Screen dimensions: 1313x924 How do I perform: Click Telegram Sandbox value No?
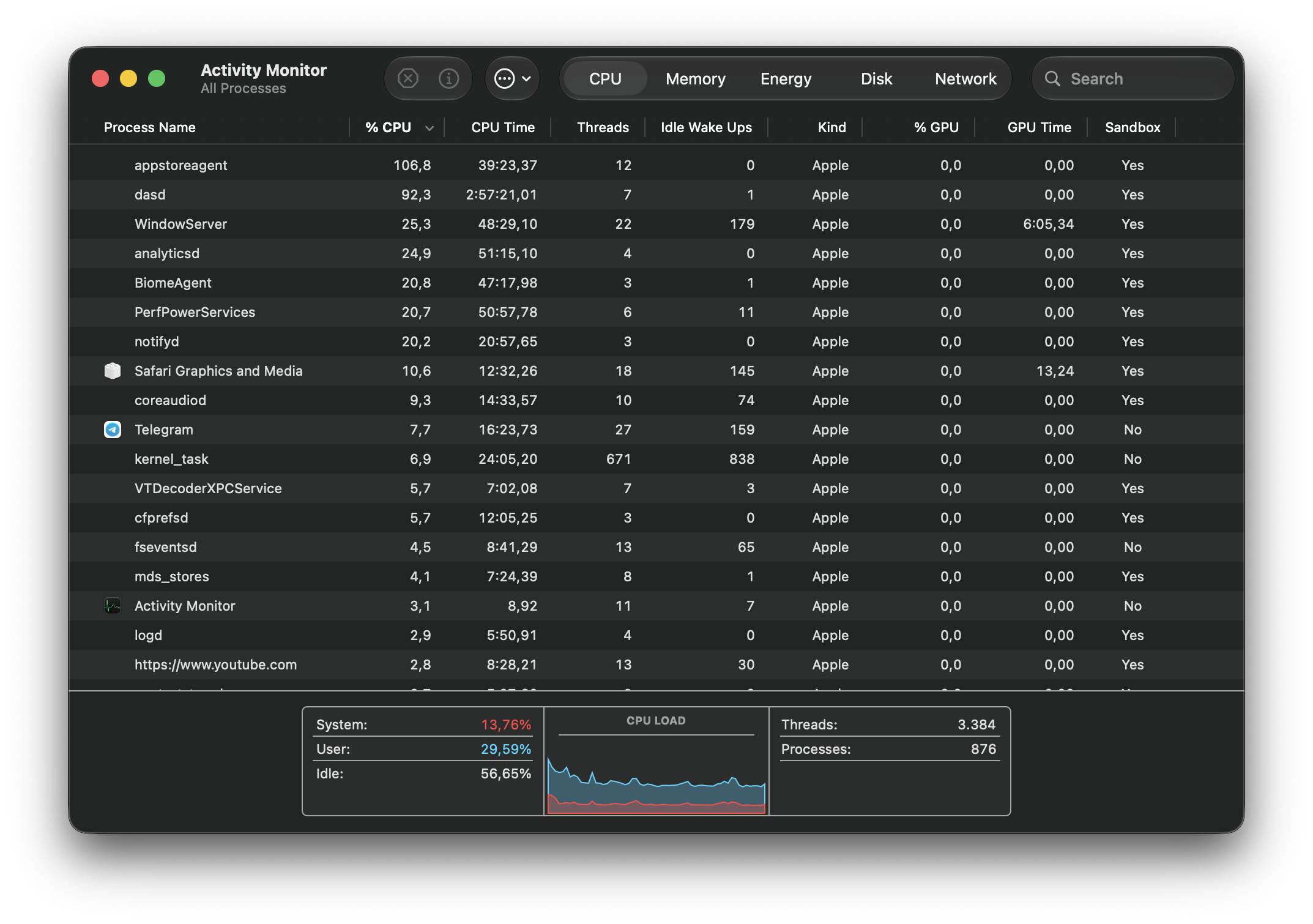[x=1133, y=430]
